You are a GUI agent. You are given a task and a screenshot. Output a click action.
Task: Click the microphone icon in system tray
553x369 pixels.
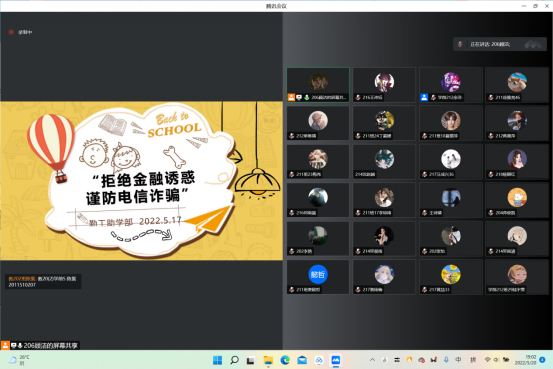click(446, 359)
